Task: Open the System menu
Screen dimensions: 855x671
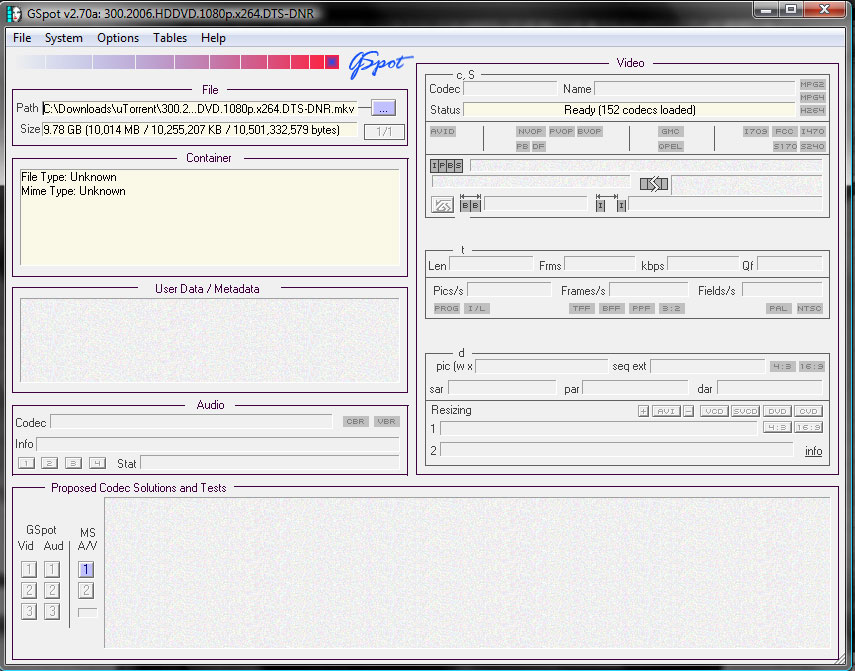Action: (64, 38)
